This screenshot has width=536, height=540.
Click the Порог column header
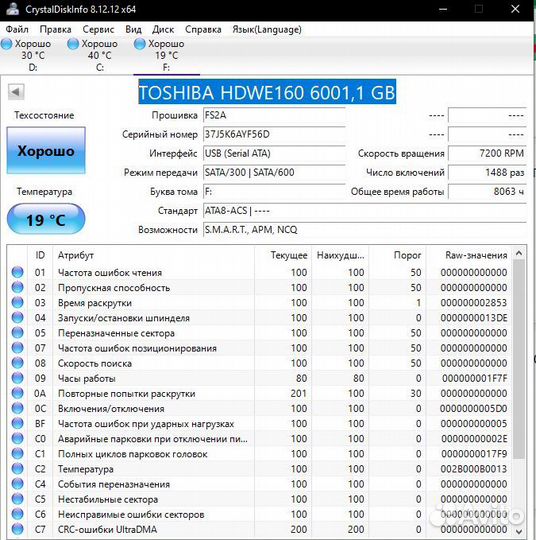[x=397, y=255]
